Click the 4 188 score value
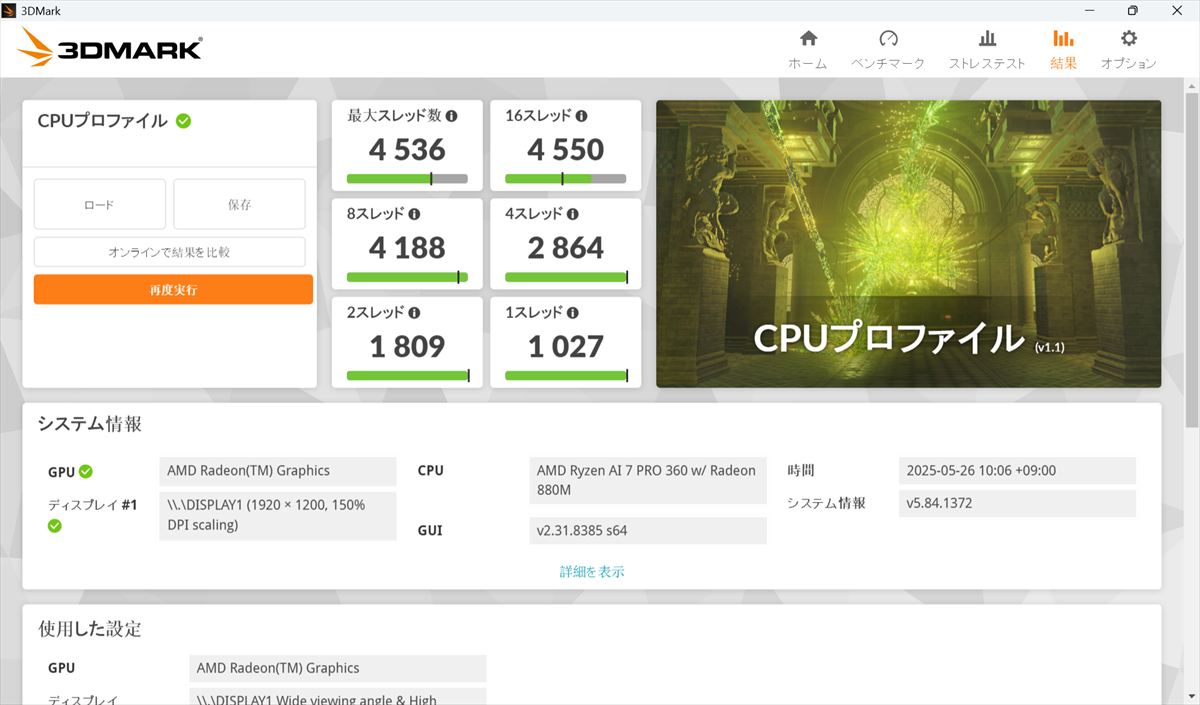Screen dimensions: 1200x705 point(407,247)
